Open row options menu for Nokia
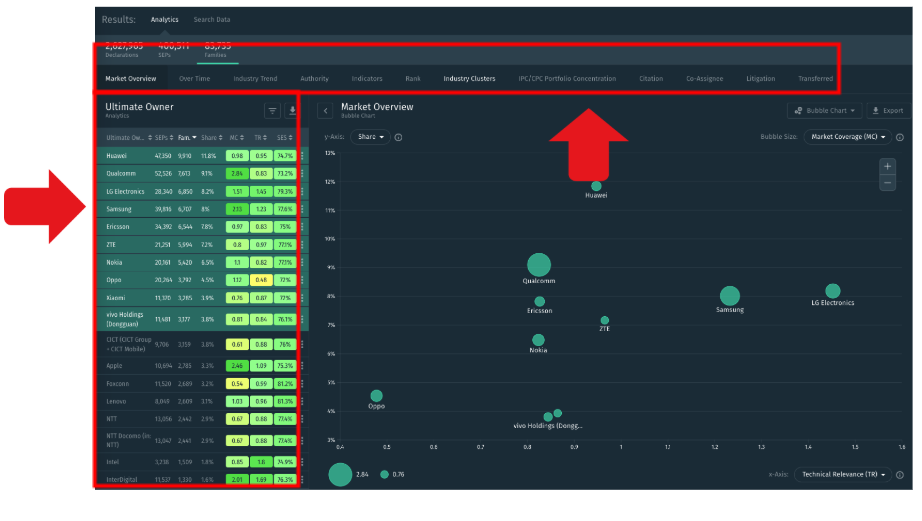 302,262
